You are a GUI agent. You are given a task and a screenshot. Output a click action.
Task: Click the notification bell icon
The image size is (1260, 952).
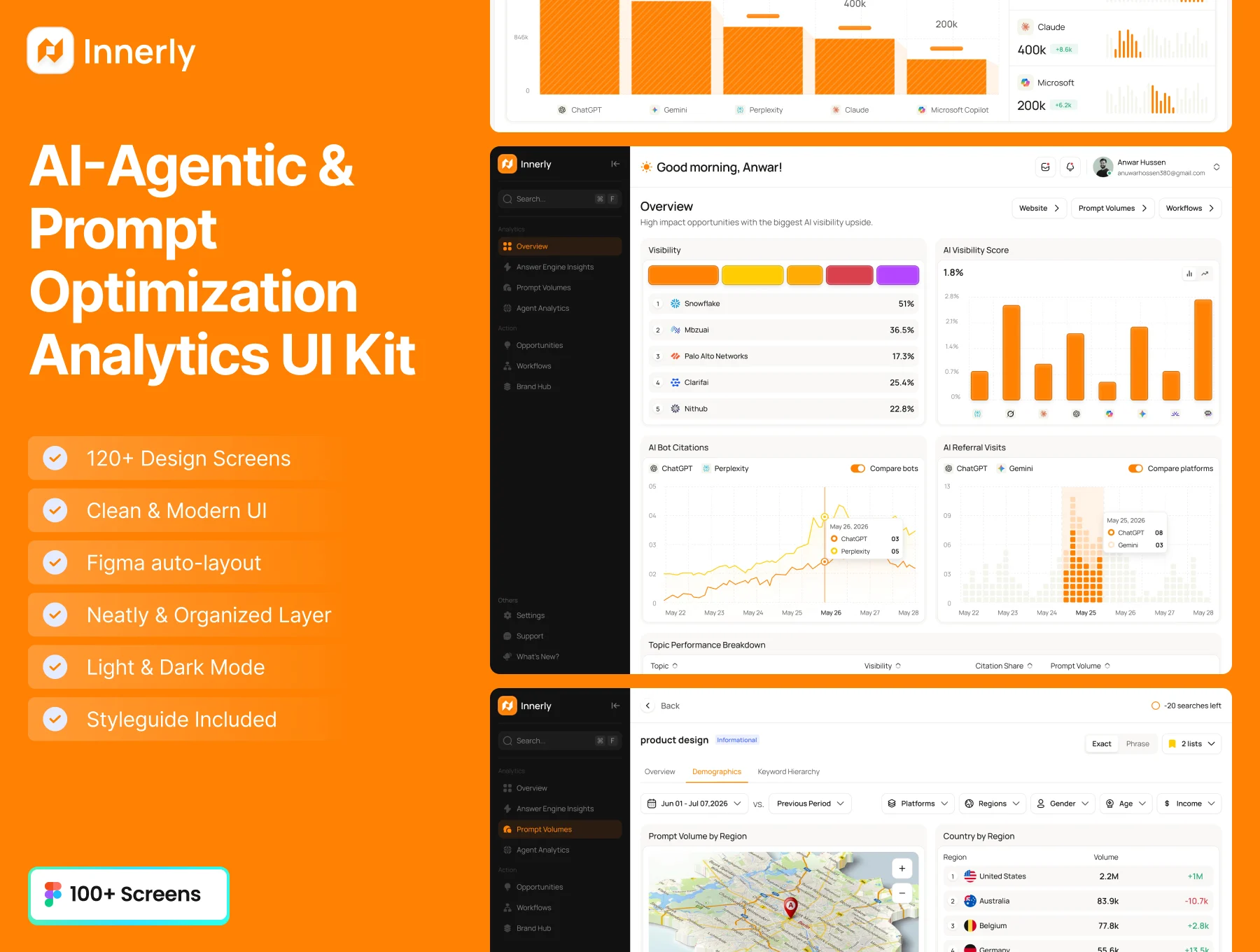click(x=1070, y=167)
